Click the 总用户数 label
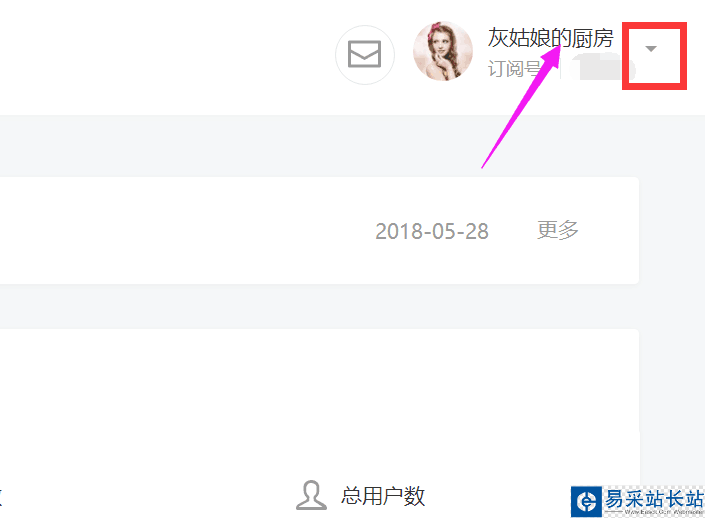 [383, 496]
